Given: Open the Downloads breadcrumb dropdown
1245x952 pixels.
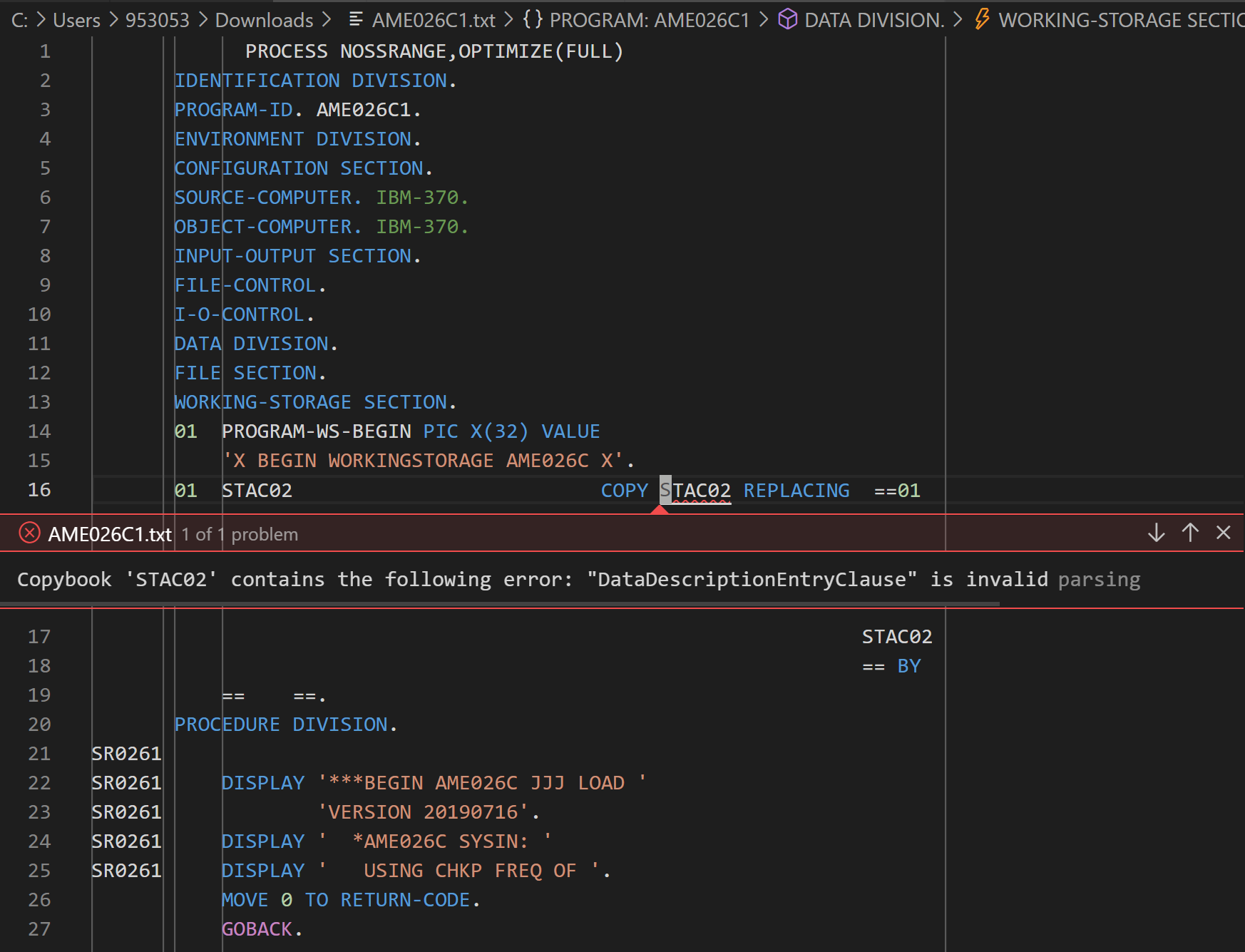Looking at the screenshot, I should pyautogui.click(x=263, y=19).
